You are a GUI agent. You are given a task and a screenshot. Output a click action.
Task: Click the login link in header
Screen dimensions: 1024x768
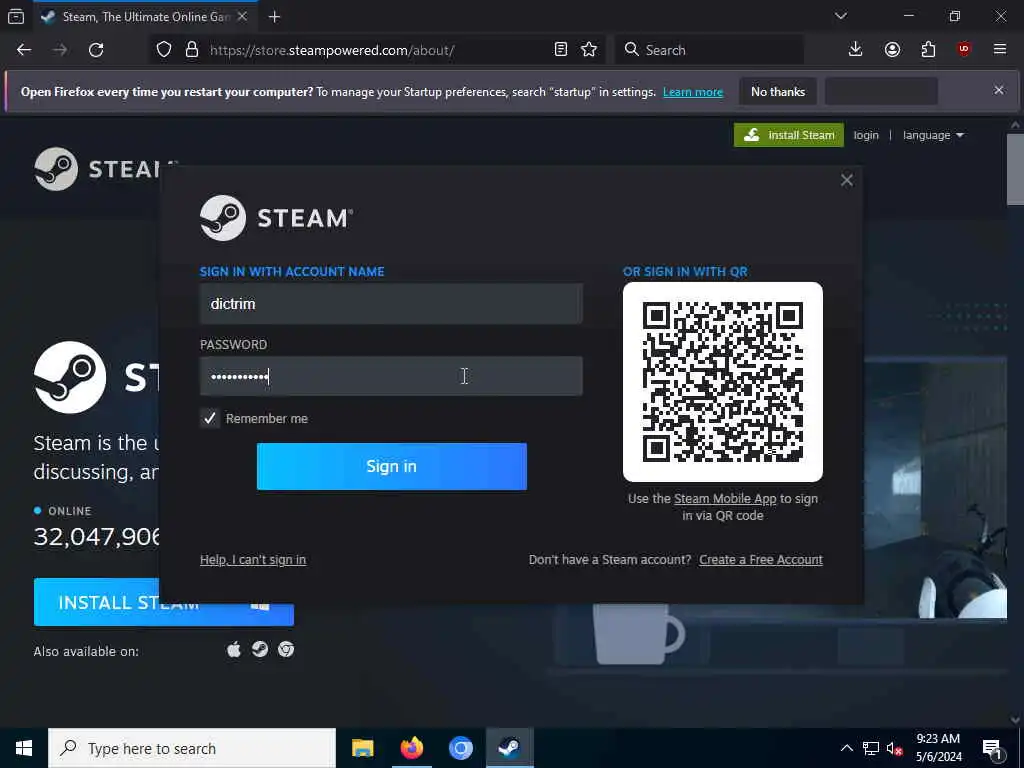coord(866,135)
